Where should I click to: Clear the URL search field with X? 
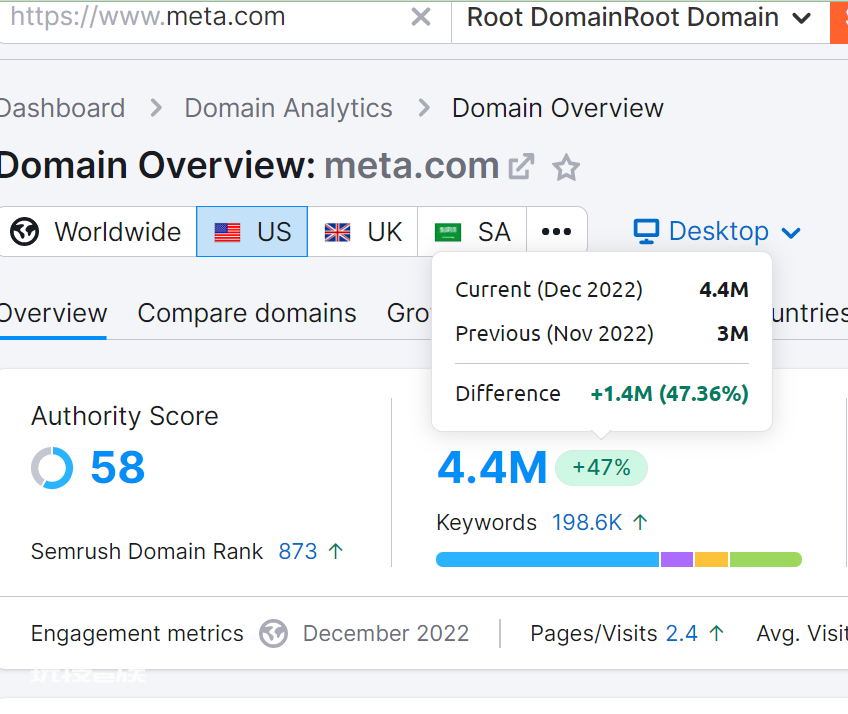coord(421,17)
